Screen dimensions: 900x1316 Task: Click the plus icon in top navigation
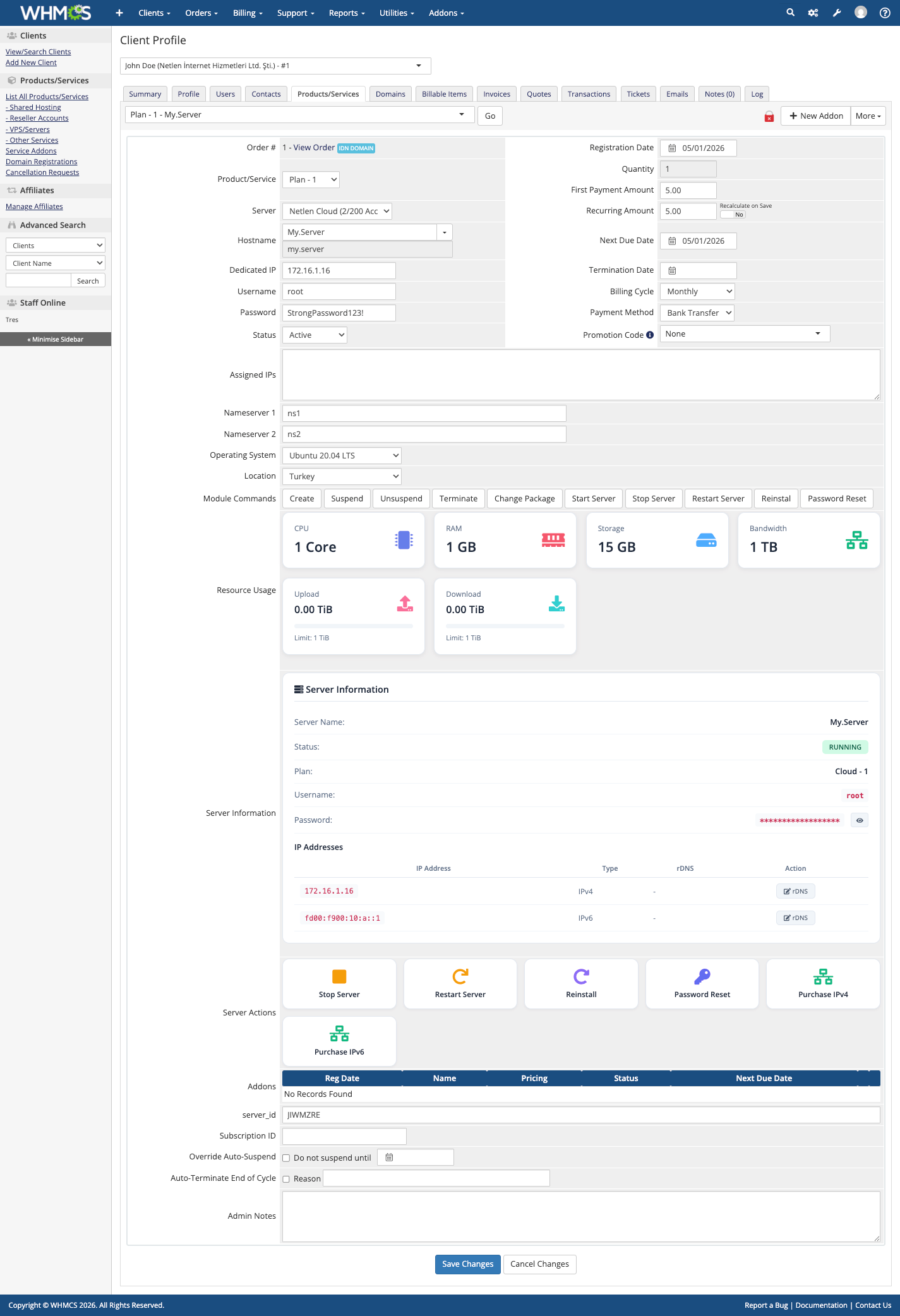[x=119, y=13]
